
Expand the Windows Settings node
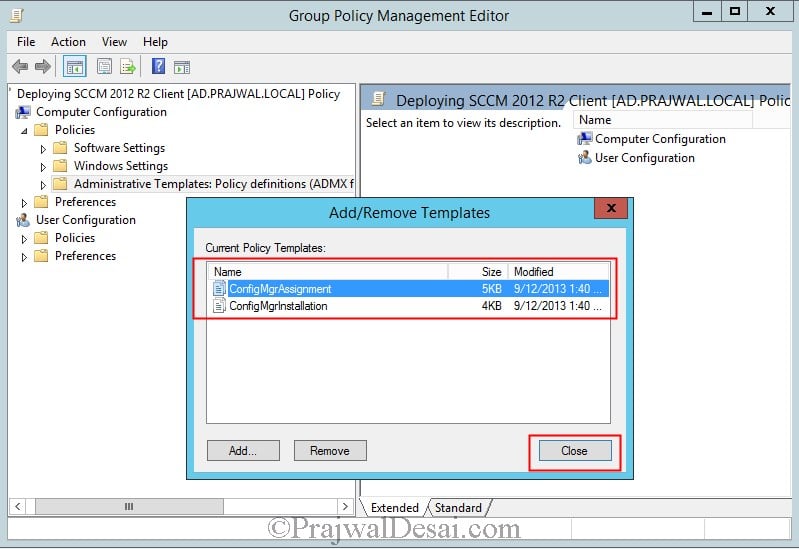pos(43,167)
